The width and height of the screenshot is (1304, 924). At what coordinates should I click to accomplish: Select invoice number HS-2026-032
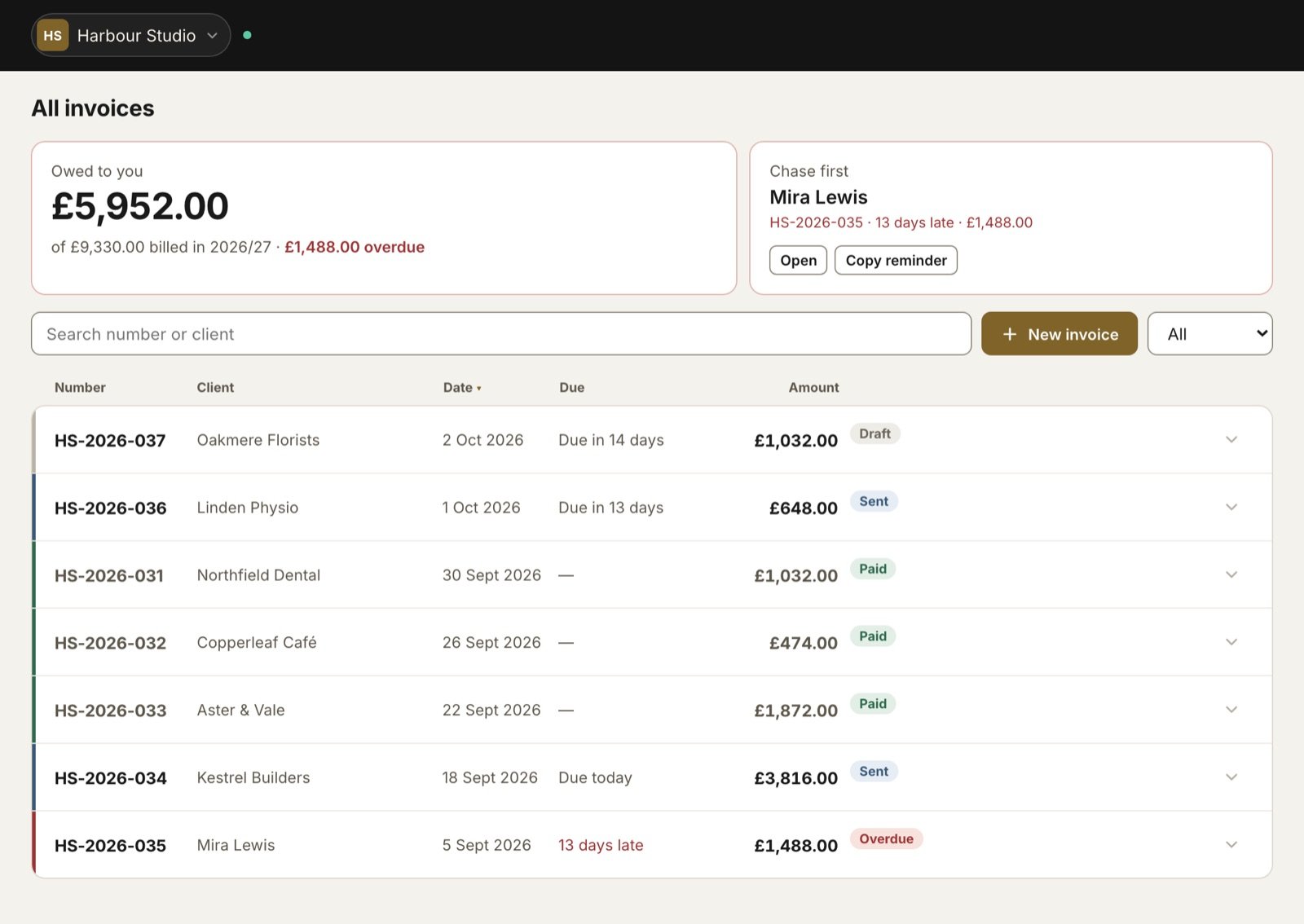tap(110, 643)
